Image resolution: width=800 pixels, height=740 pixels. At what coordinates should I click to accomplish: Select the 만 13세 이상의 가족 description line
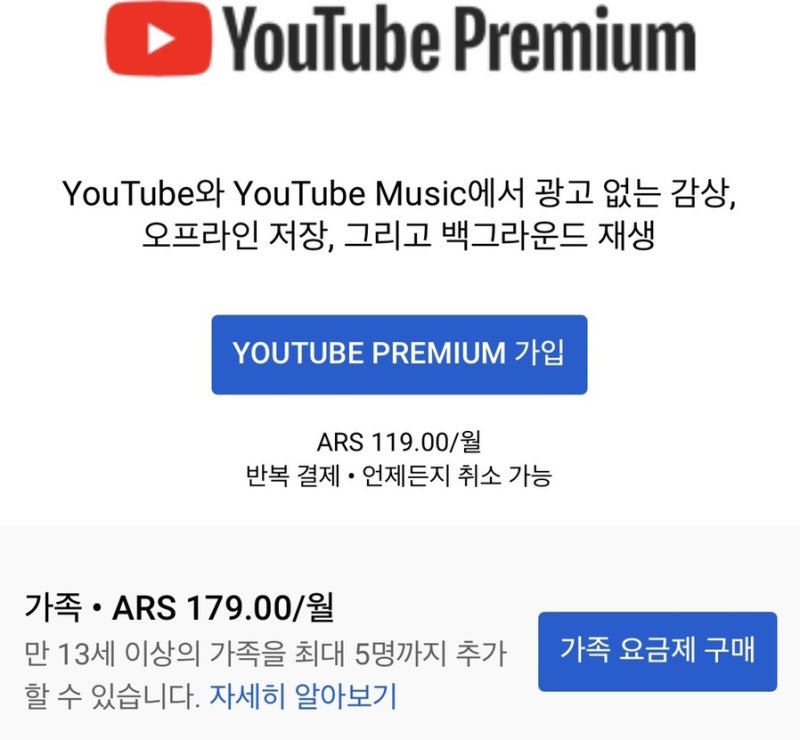point(265,653)
